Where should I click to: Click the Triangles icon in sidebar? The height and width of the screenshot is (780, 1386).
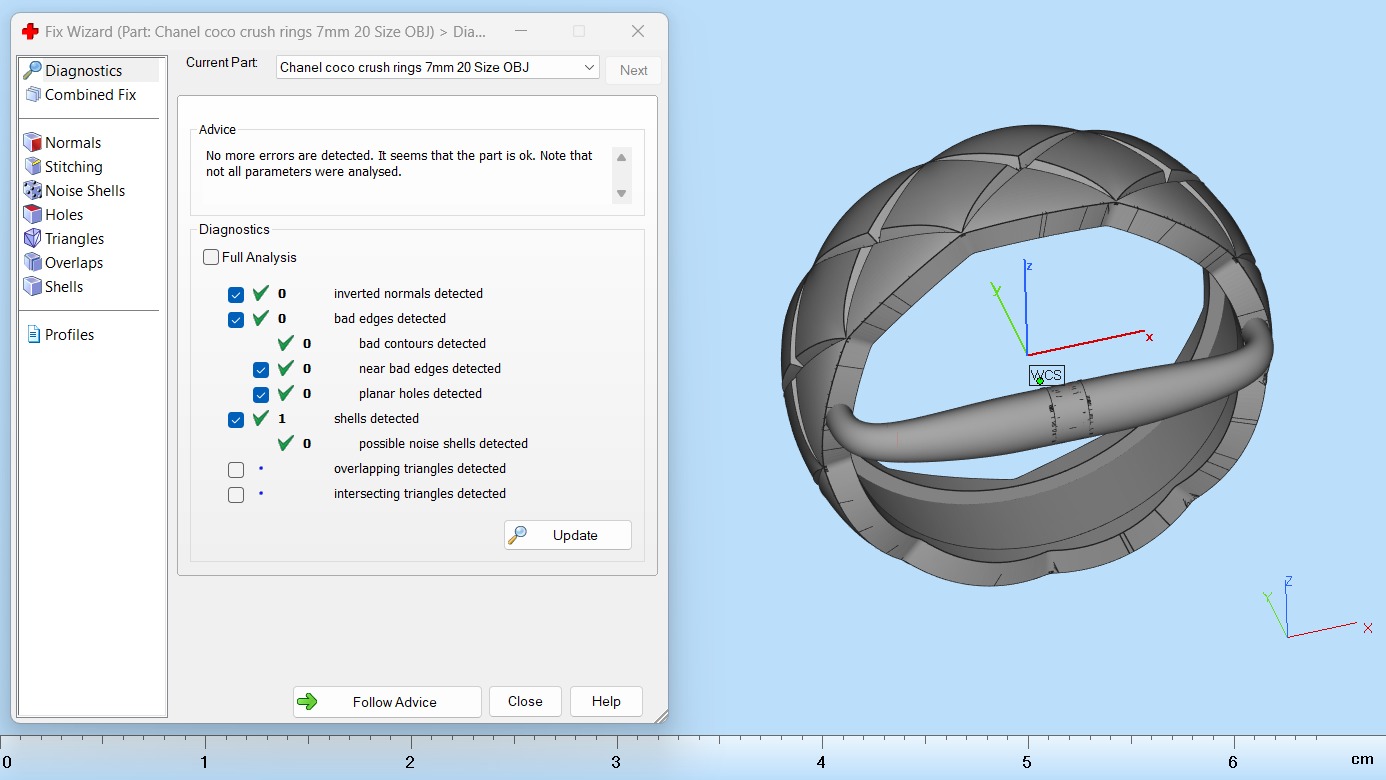tap(32, 239)
